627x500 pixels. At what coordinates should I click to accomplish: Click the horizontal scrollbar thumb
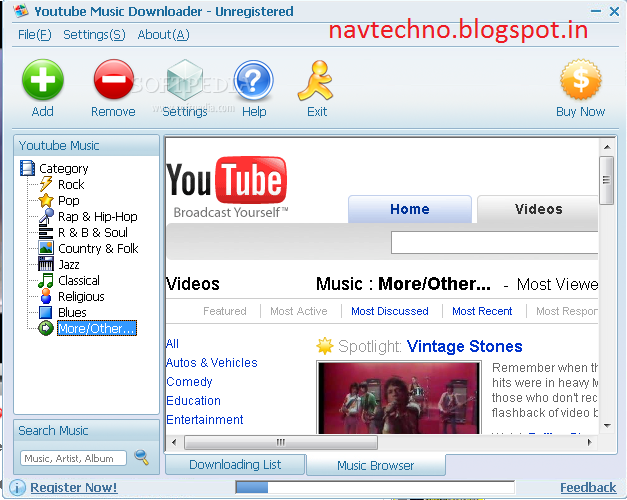[x=281, y=442]
